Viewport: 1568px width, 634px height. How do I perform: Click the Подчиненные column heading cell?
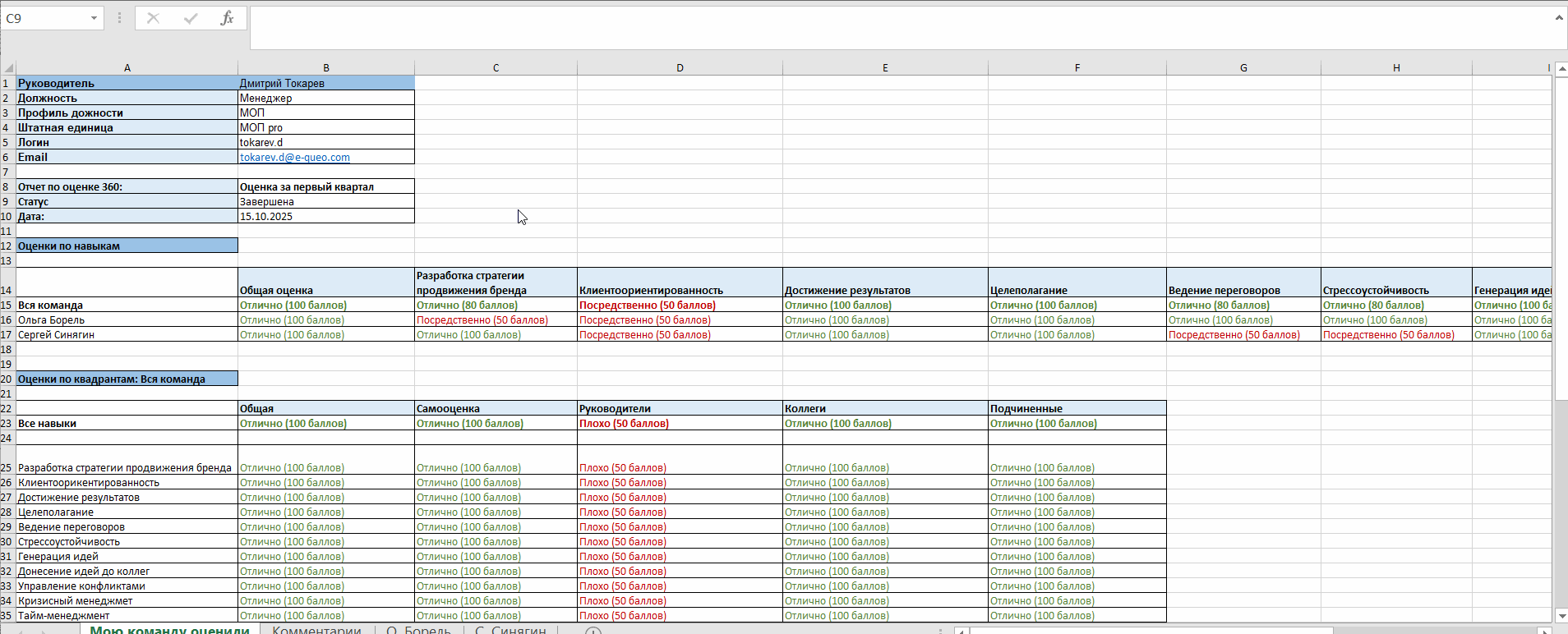coord(1077,408)
